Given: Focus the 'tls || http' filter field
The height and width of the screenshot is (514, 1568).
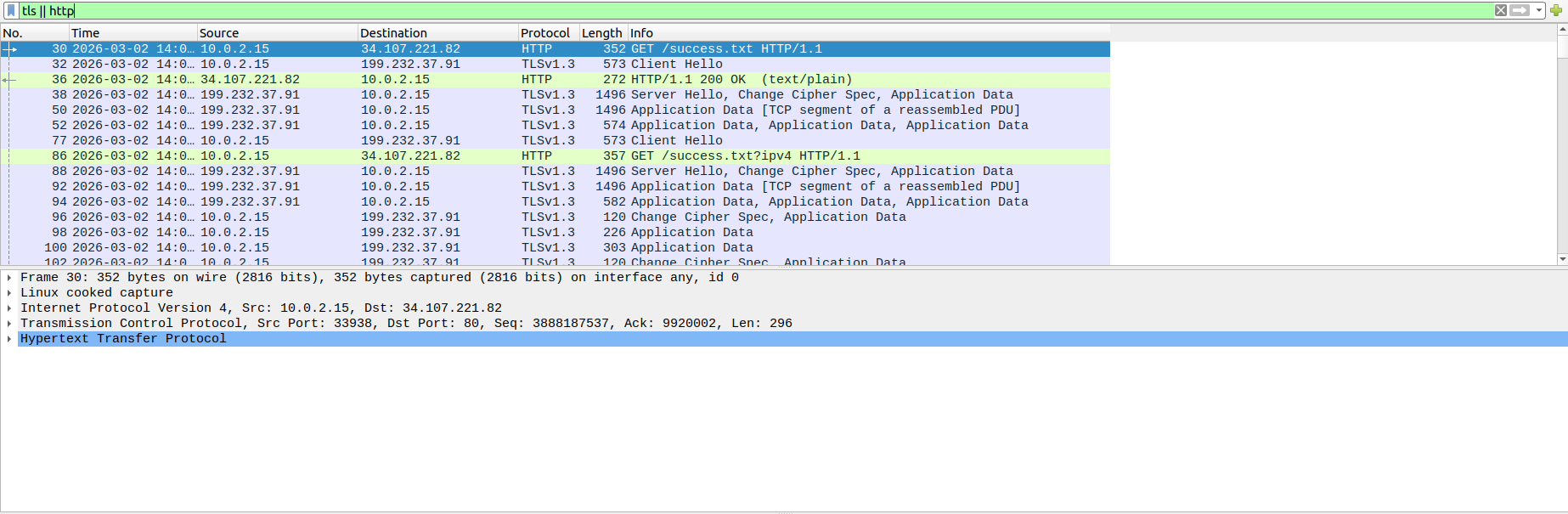Looking at the screenshot, I should pyautogui.click(x=756, y=10).
